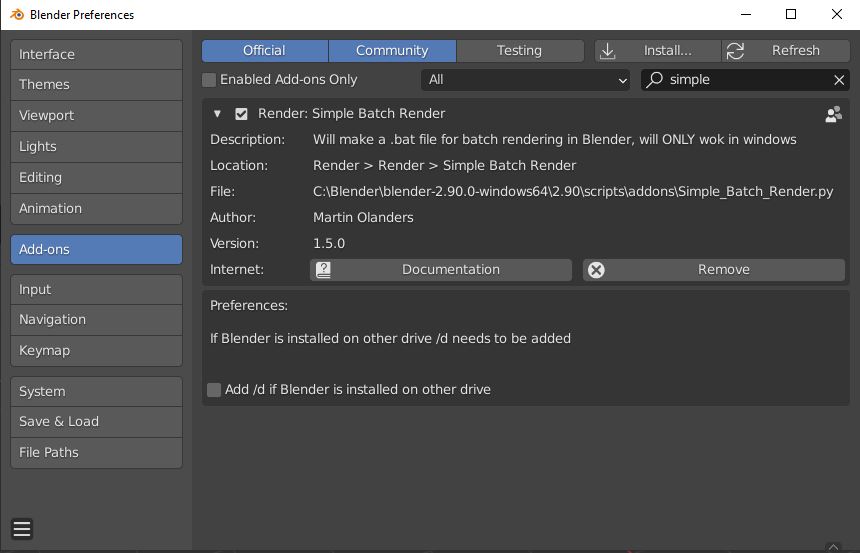Open File Paths section
860x553 pixels.
click(x=97, y=453)
